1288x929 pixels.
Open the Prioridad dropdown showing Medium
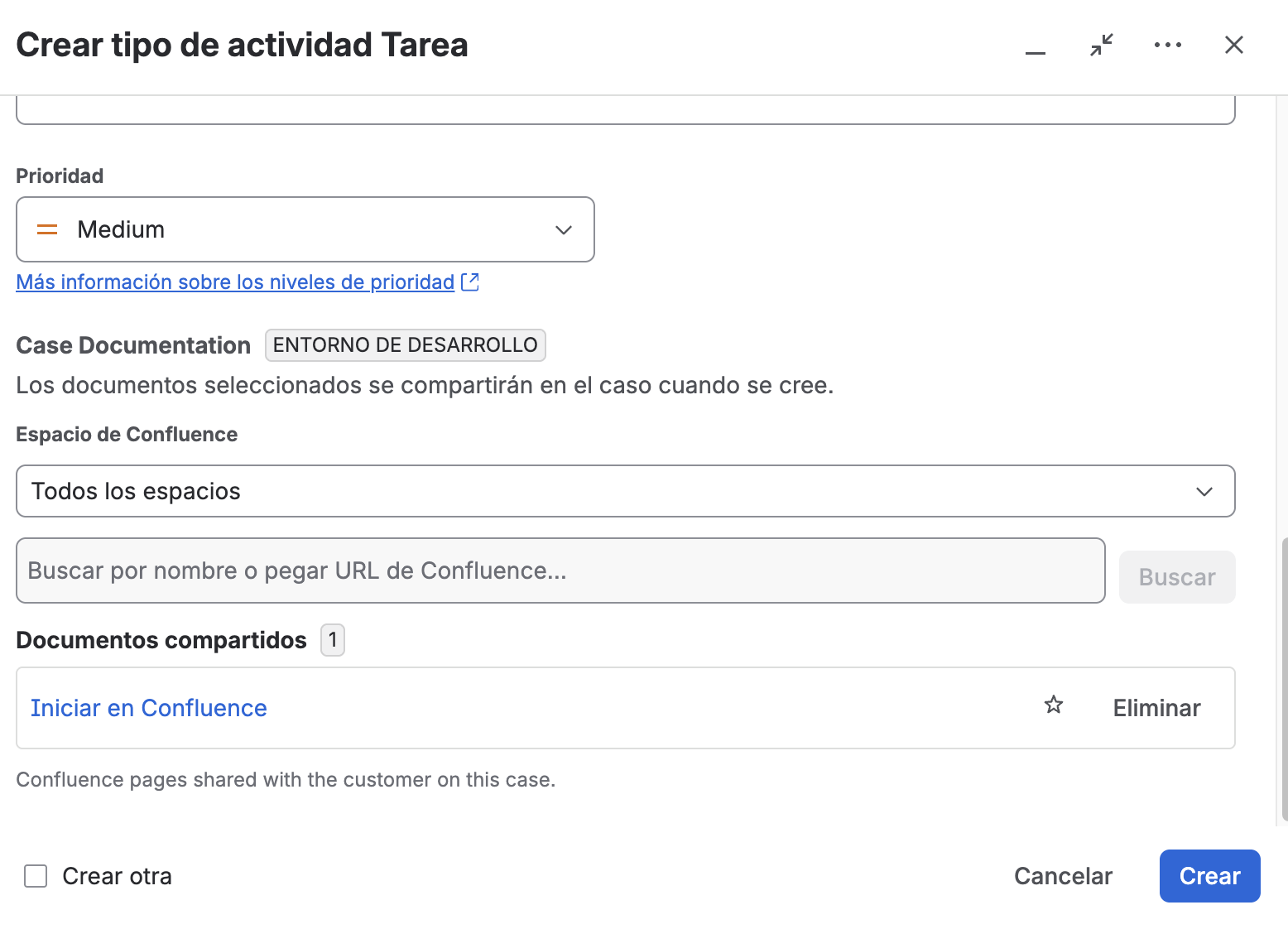click(x=305, y=229)
